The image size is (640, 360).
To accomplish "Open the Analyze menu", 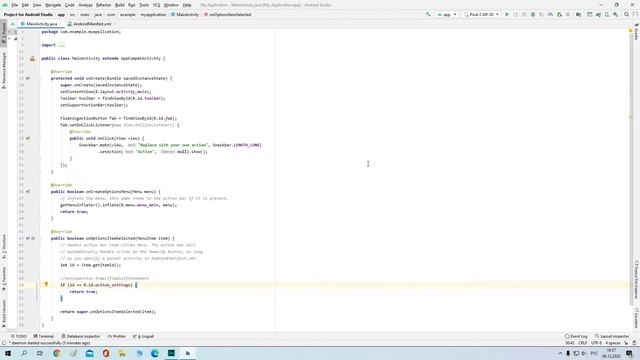I will tap(85, 5).
